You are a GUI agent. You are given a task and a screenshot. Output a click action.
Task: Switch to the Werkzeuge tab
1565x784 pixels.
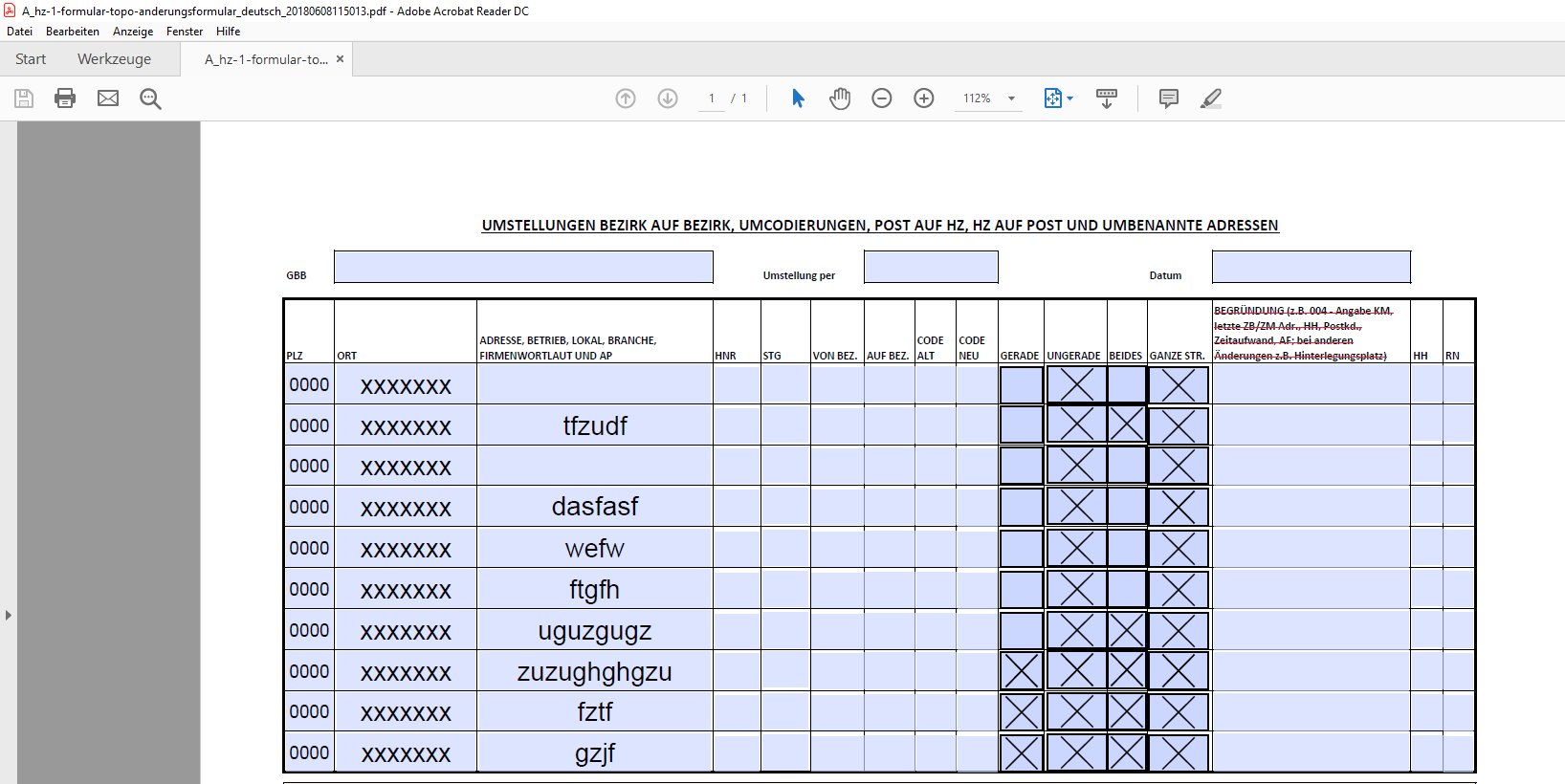point(114,59)
